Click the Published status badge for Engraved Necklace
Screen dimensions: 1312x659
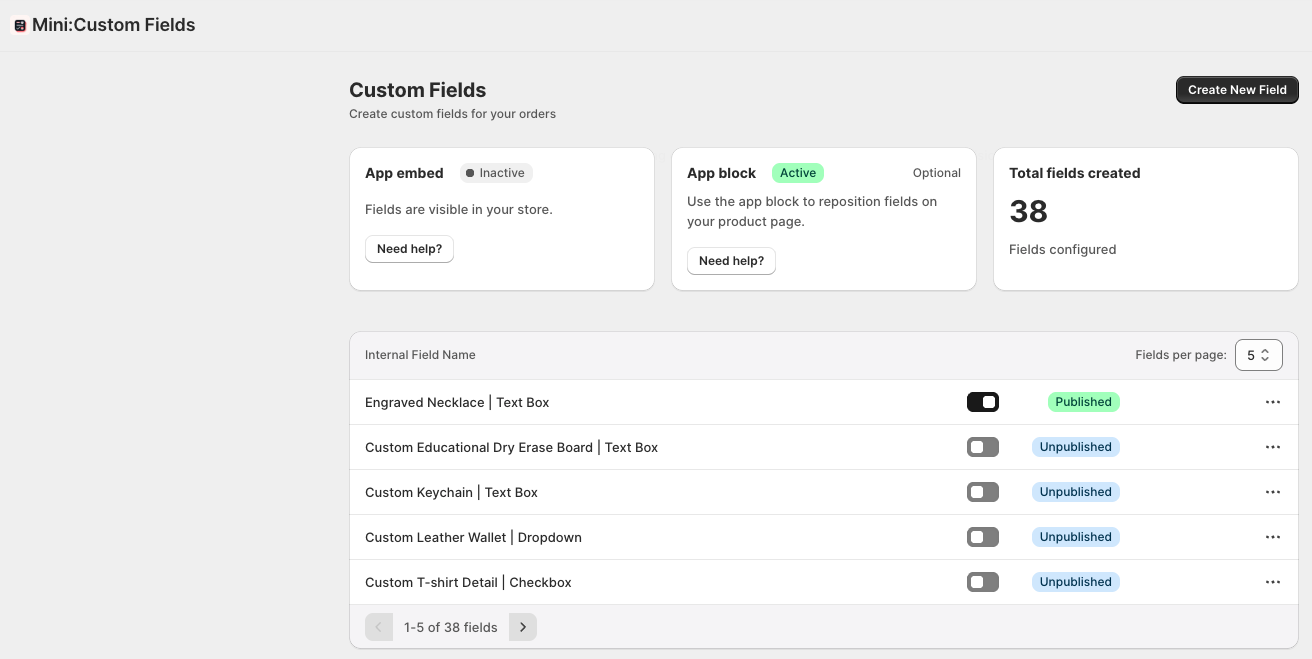tap(1083, 402)
